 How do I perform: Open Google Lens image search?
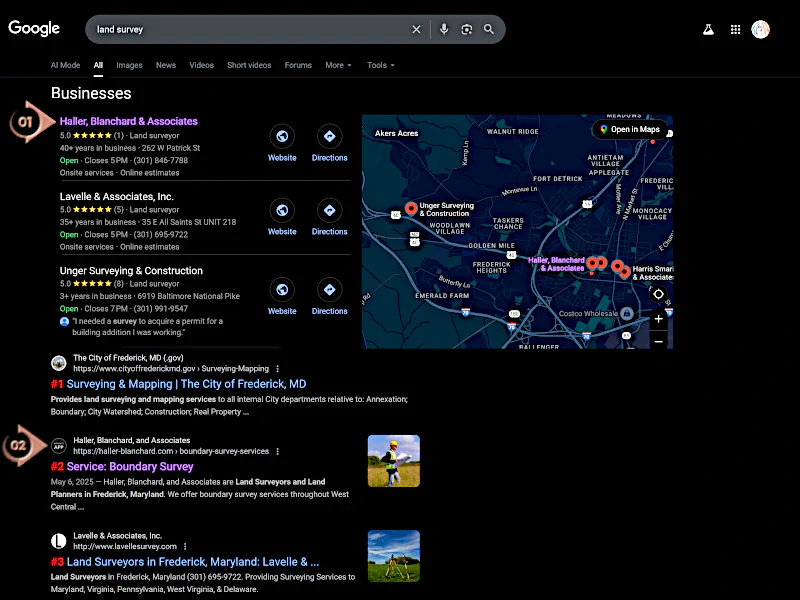point(466,30)
